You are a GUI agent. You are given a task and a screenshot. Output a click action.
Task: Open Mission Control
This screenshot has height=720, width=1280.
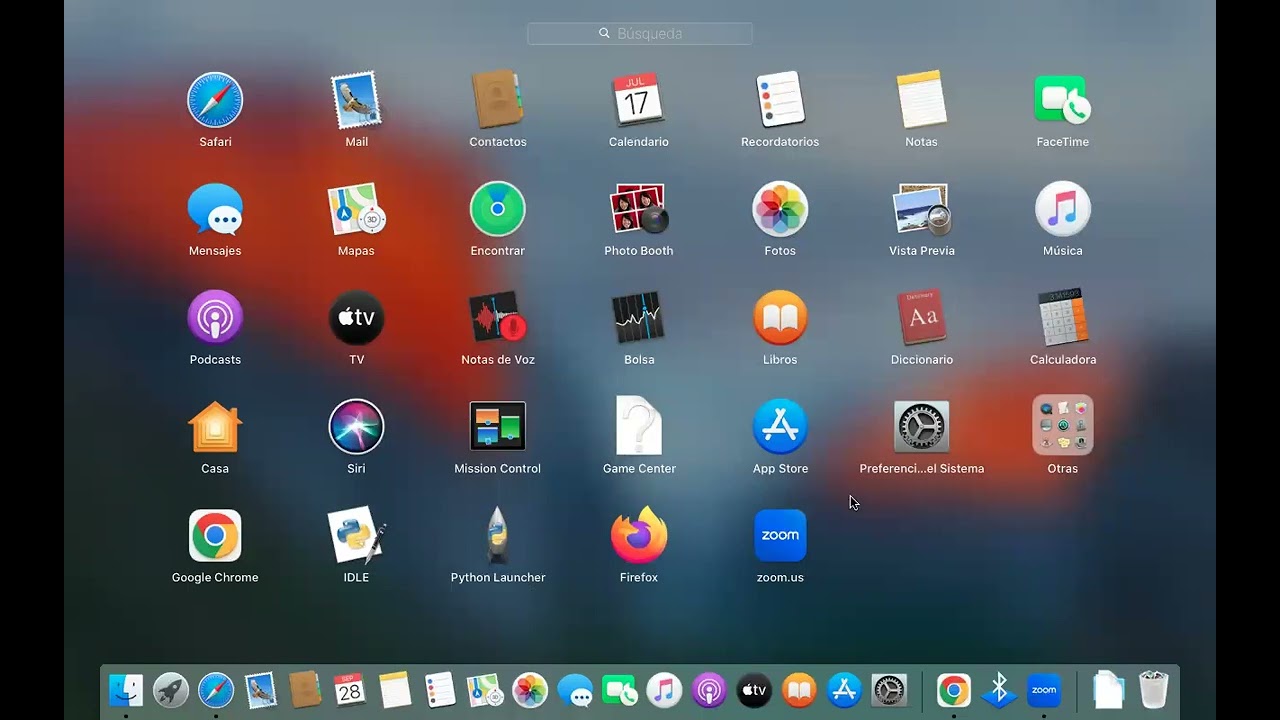[x=497, y=427]
